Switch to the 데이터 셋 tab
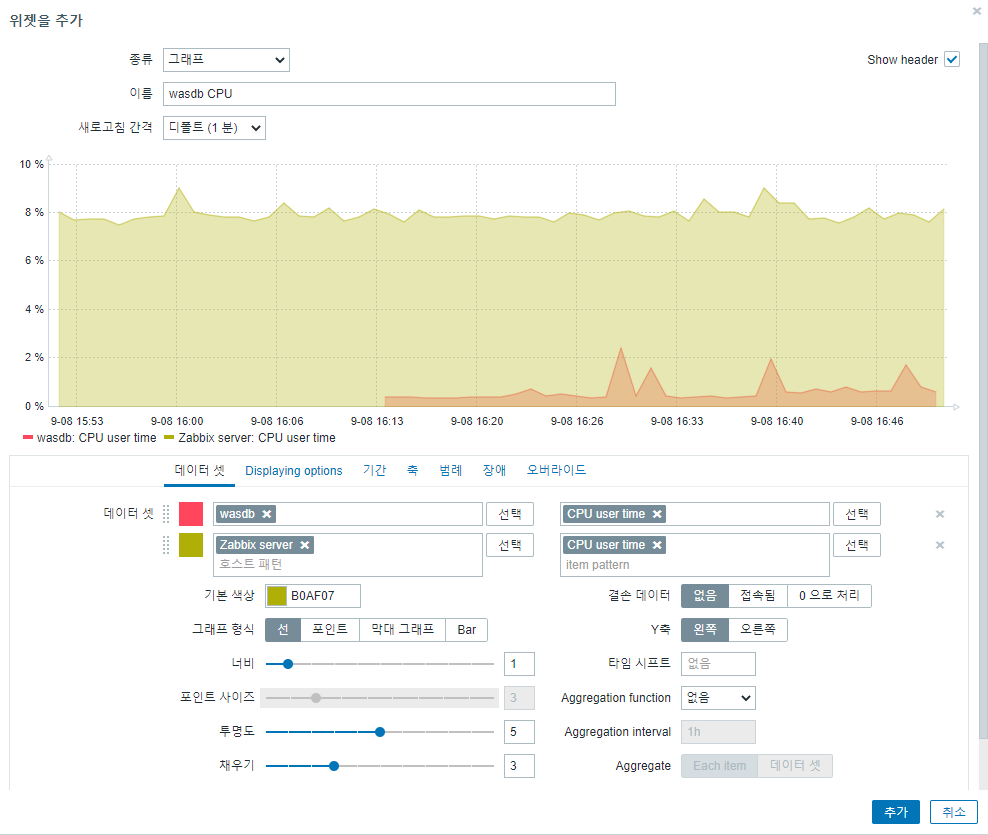988x835 pixels. click(x=199, y=471)
